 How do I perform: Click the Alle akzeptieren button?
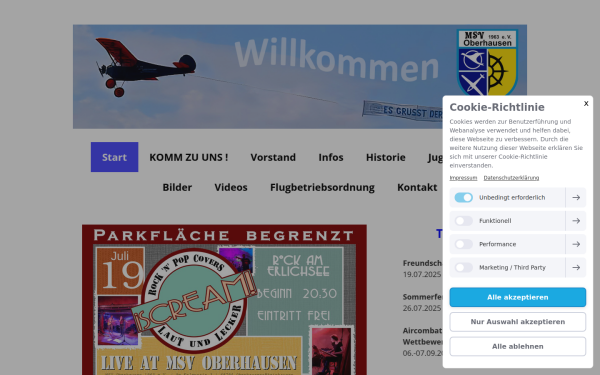[517, 297]
